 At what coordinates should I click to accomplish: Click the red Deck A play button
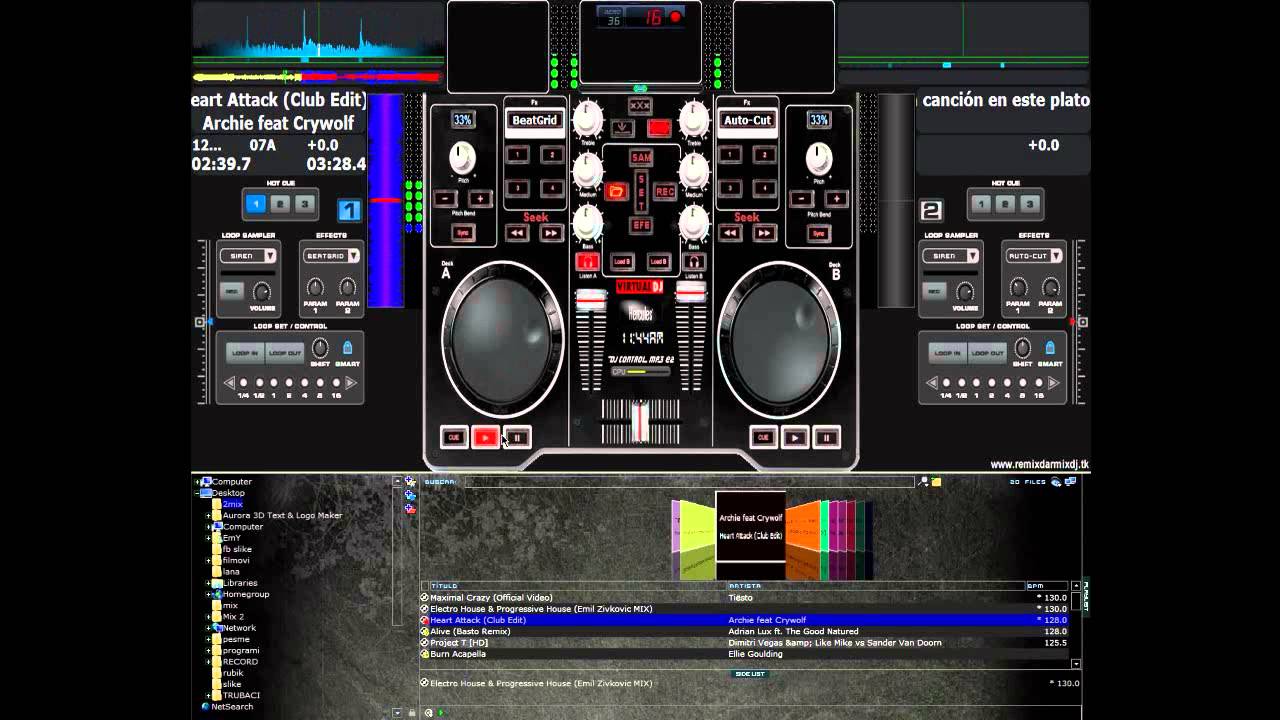(485, 437)
